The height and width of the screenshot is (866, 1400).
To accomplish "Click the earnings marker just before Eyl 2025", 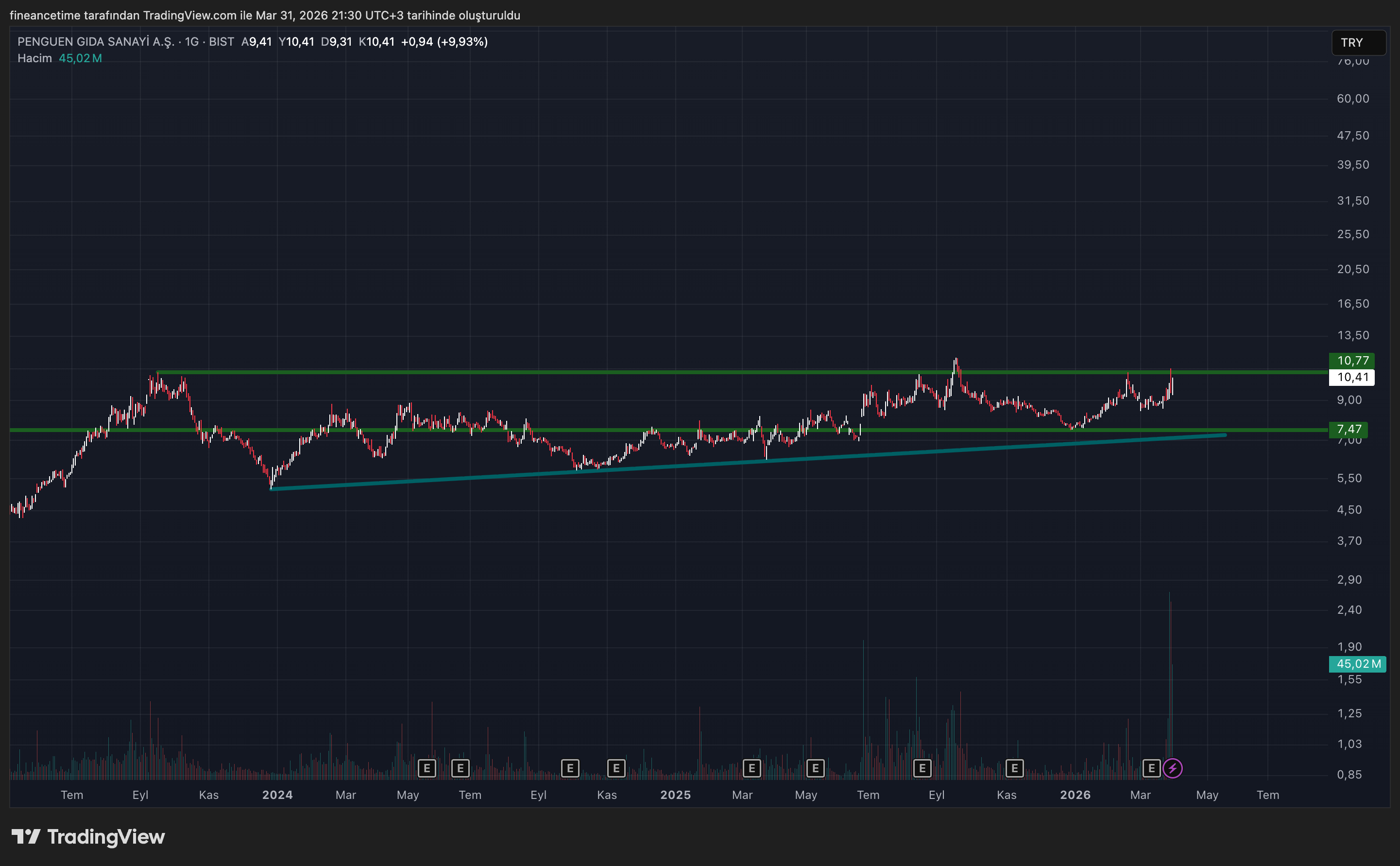I will point(922,768).
